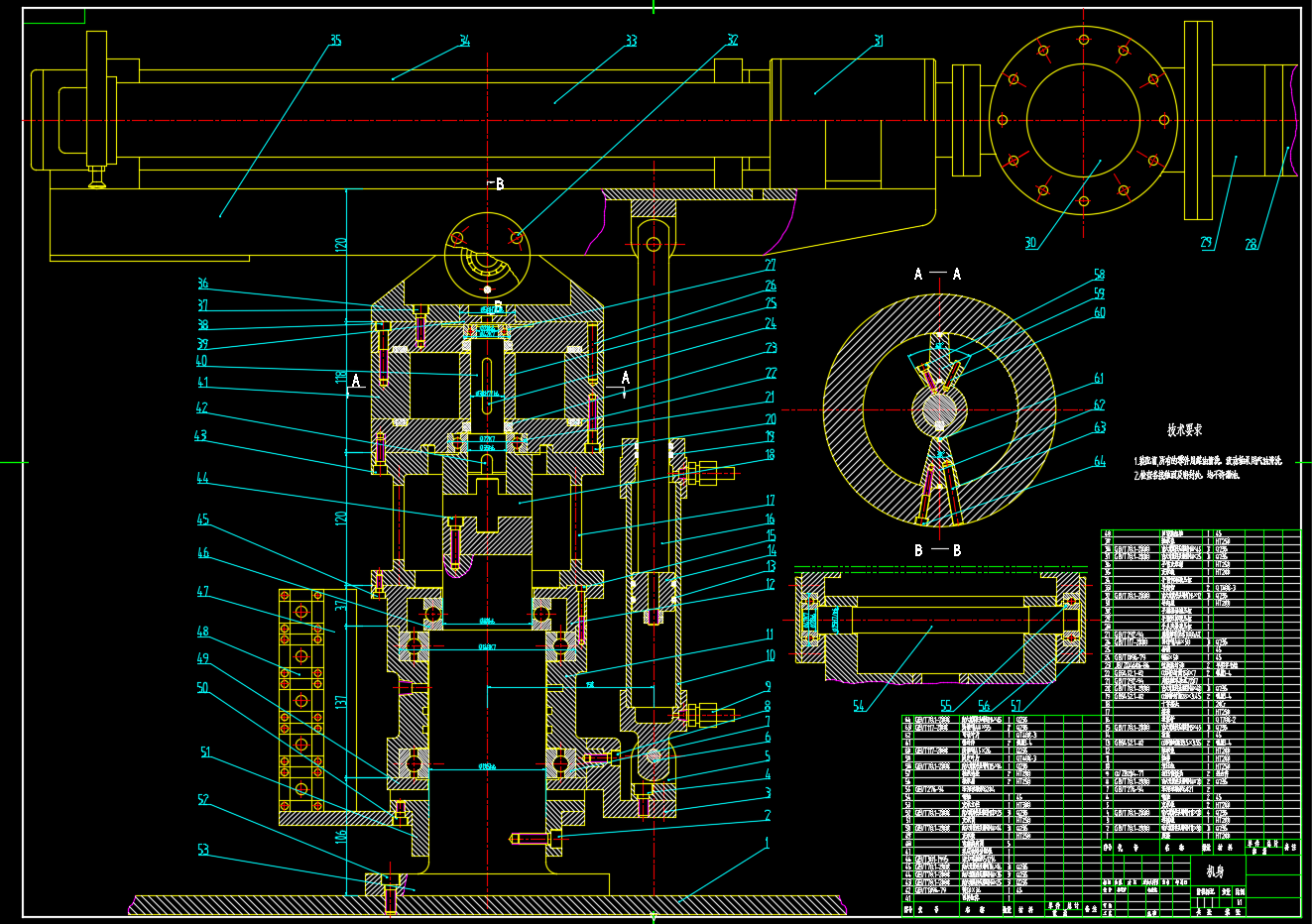Select part number 64 callout

(1099, 461)
